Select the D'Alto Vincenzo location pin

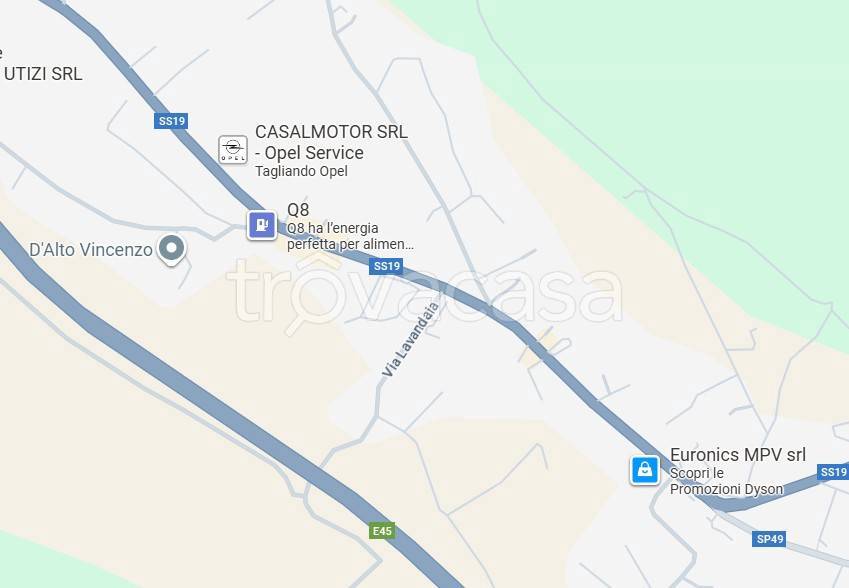tap(172, 250)
